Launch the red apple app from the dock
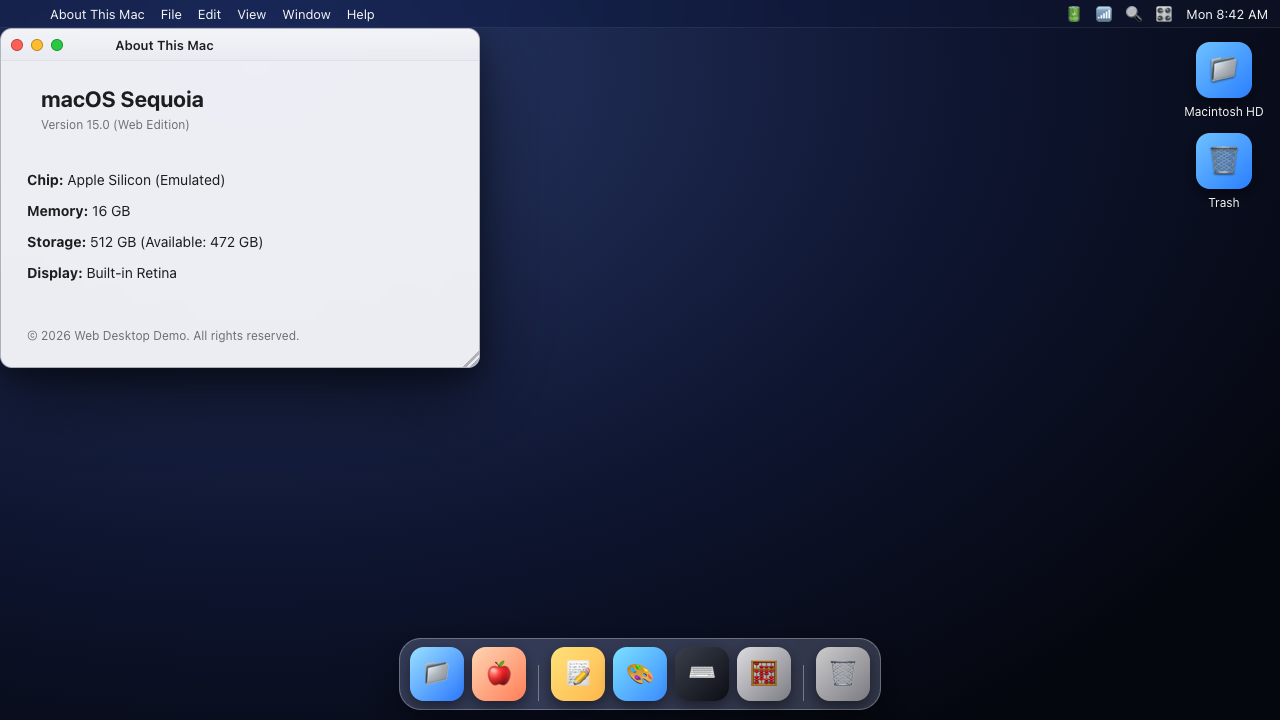 click(499, 674)
